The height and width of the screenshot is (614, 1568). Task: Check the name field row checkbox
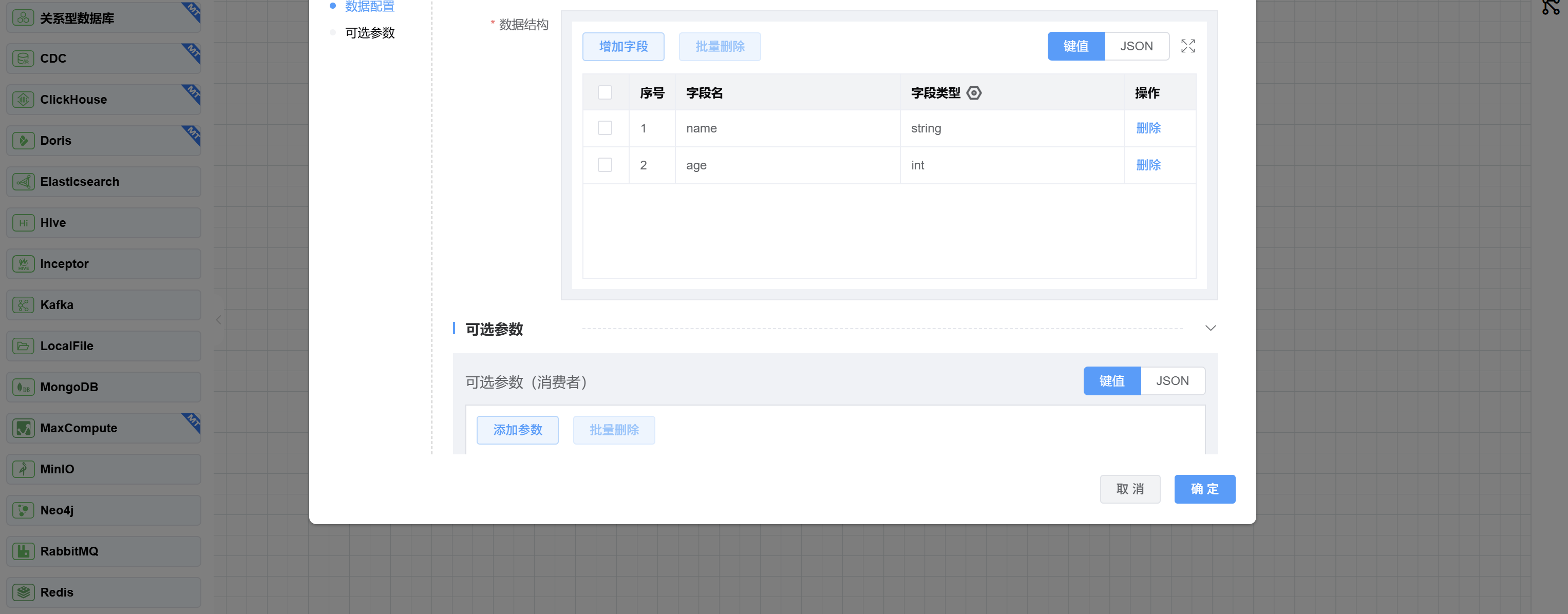tap(604, 128)
